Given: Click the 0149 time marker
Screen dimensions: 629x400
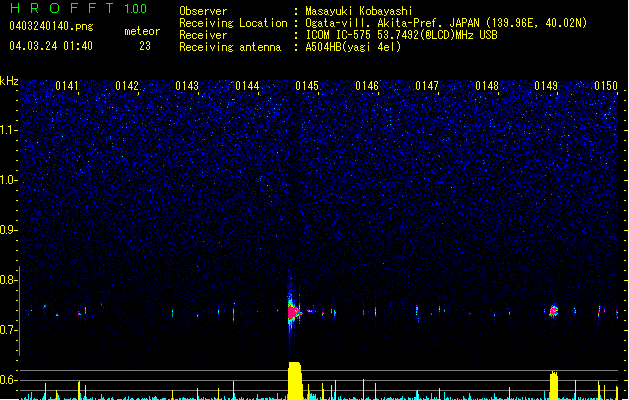Looking at the screenshot, I should point(546,86).
